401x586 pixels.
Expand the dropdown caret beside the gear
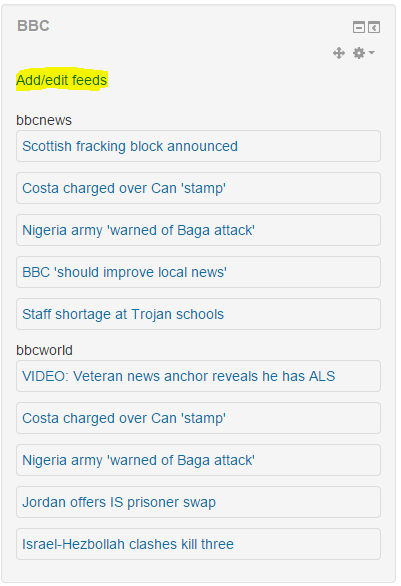(x=371, y=53)
